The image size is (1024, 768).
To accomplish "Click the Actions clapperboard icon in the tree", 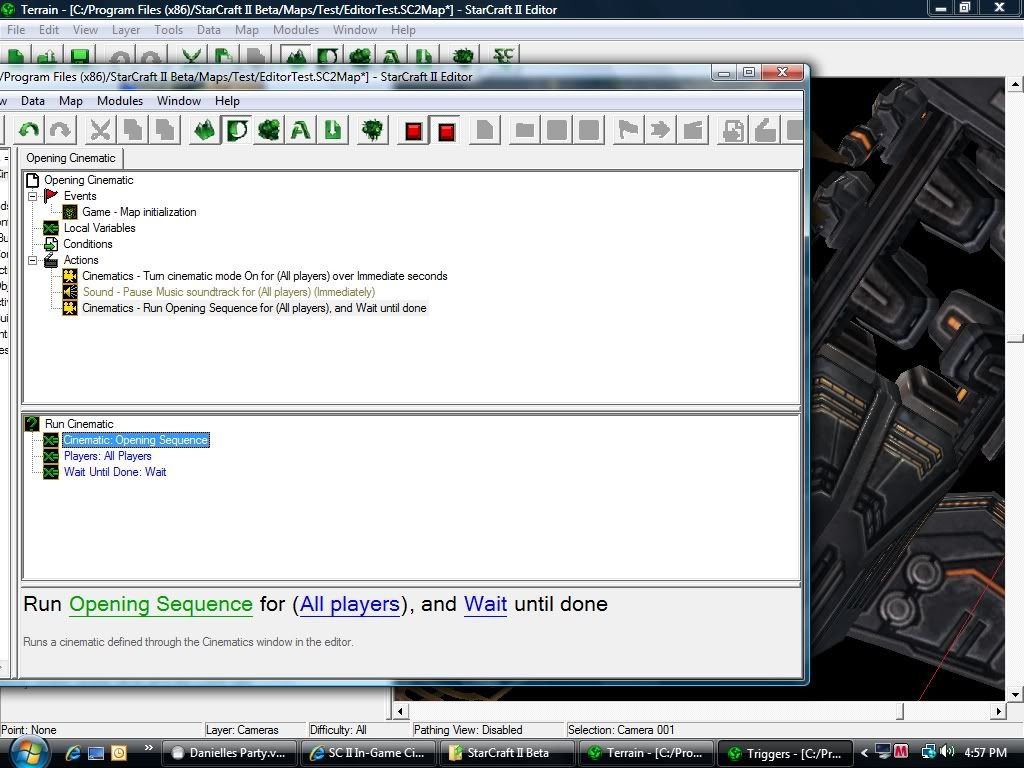I will 51,260.
